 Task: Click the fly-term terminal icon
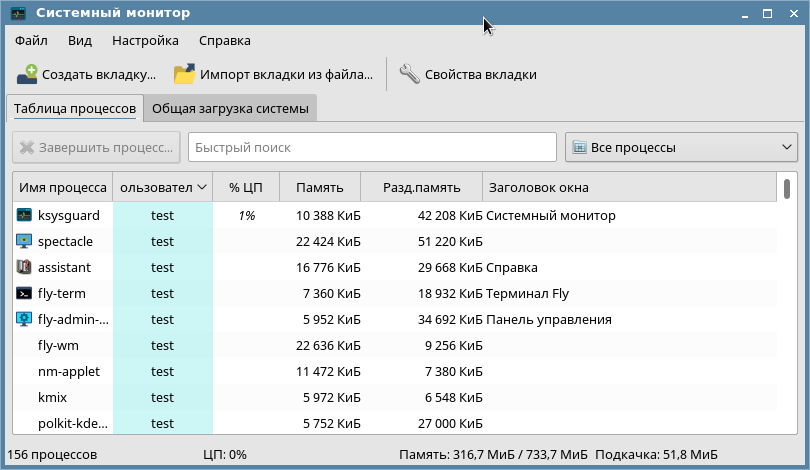(25, 293)
